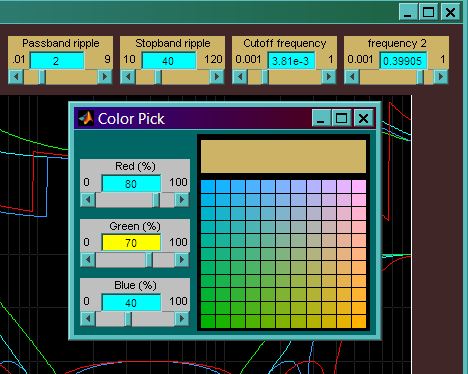The width and height of the screenshot is (468, 374).
Task: Click the Red percentage field showing 80
Action: pos(131,183)
